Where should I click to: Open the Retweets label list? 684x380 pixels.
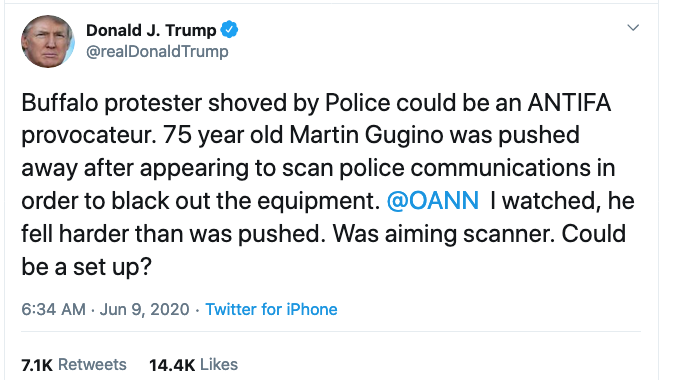point(92,364)
